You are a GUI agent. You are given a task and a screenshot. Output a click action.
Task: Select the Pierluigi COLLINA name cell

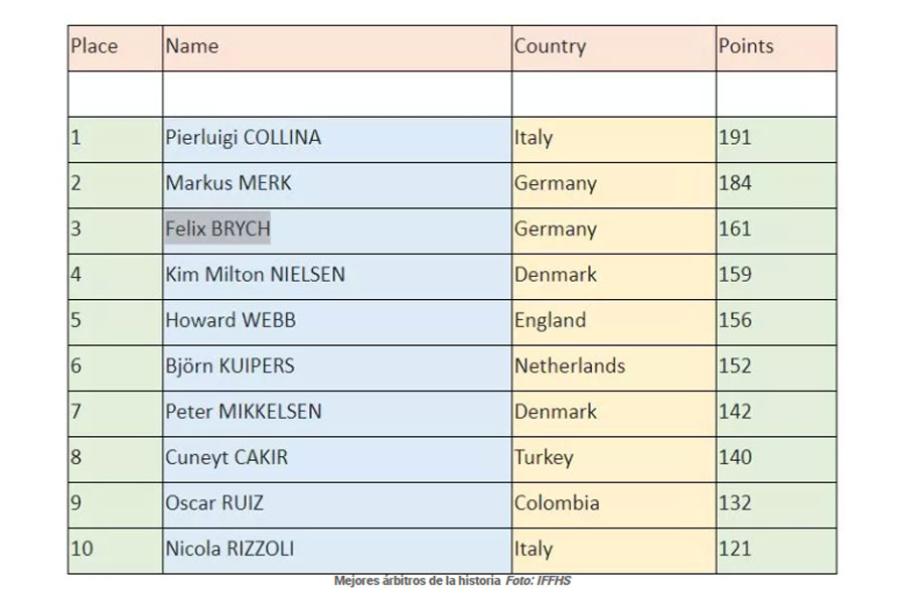(x=243, y=138)
